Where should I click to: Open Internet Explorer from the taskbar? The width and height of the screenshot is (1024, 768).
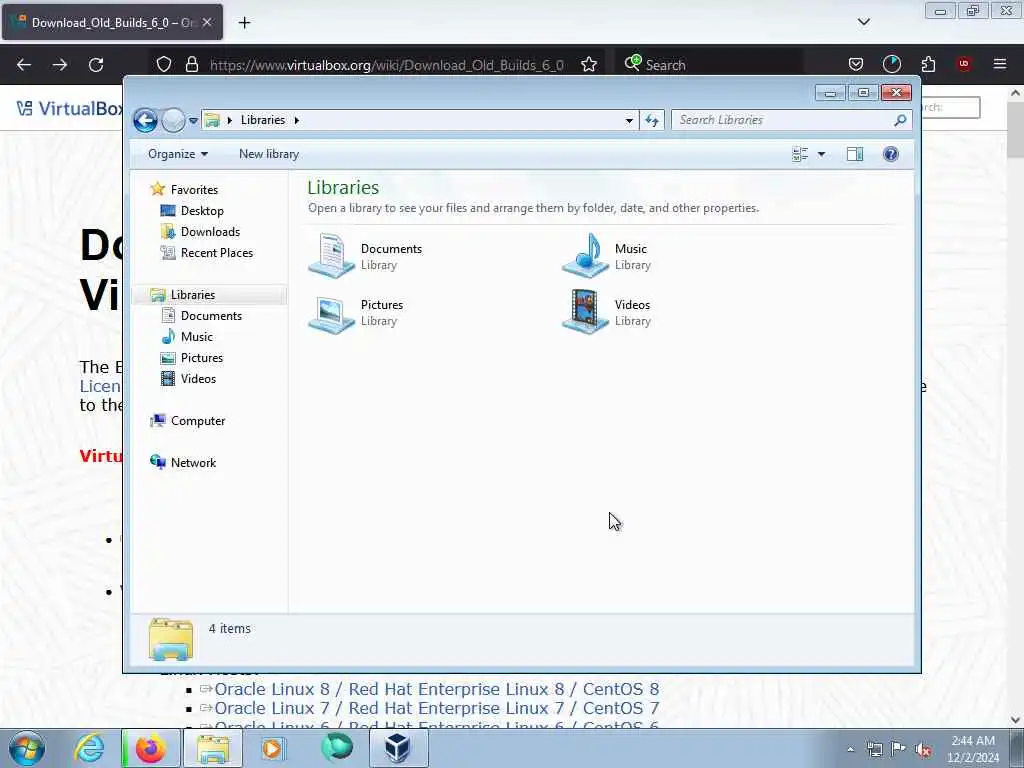(89, 748)
